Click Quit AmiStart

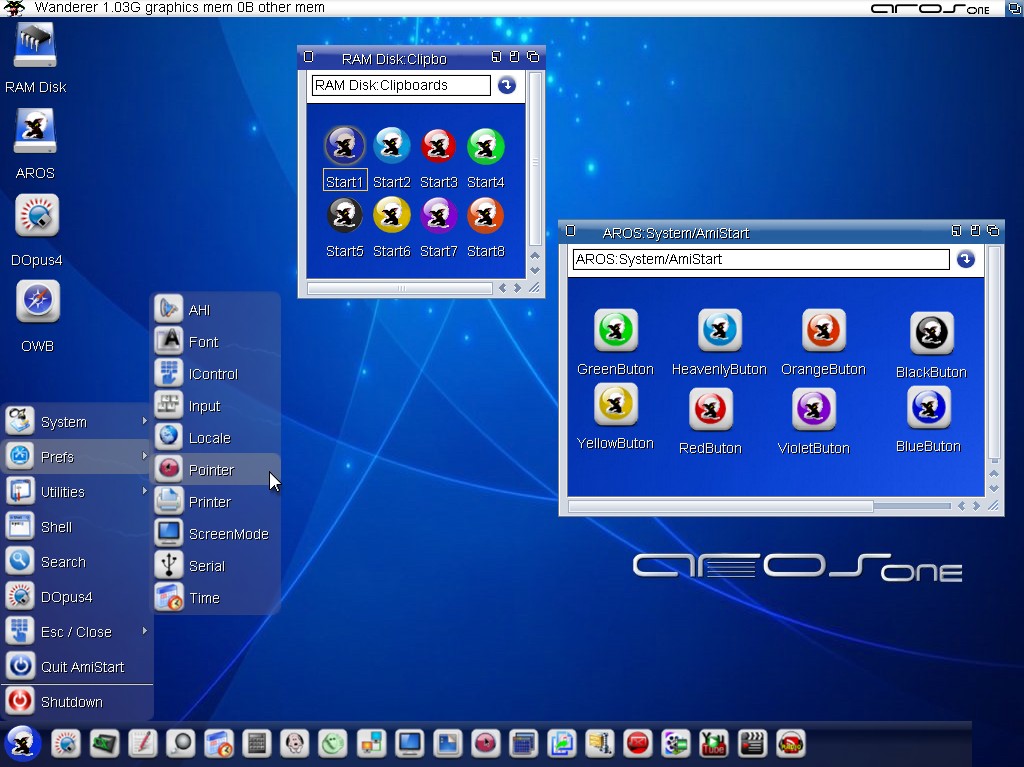click(x=82, y=667)
